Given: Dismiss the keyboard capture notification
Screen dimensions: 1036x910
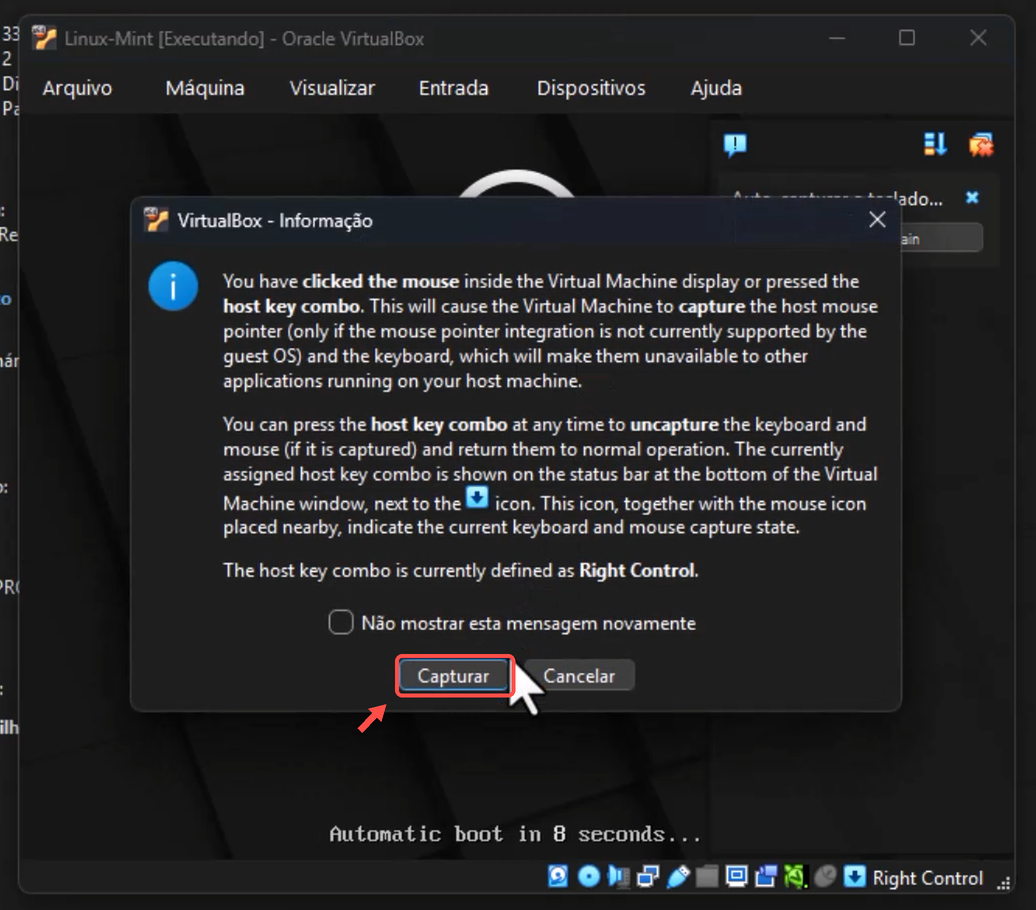Looking at the screenshot, I should [972, 197].
